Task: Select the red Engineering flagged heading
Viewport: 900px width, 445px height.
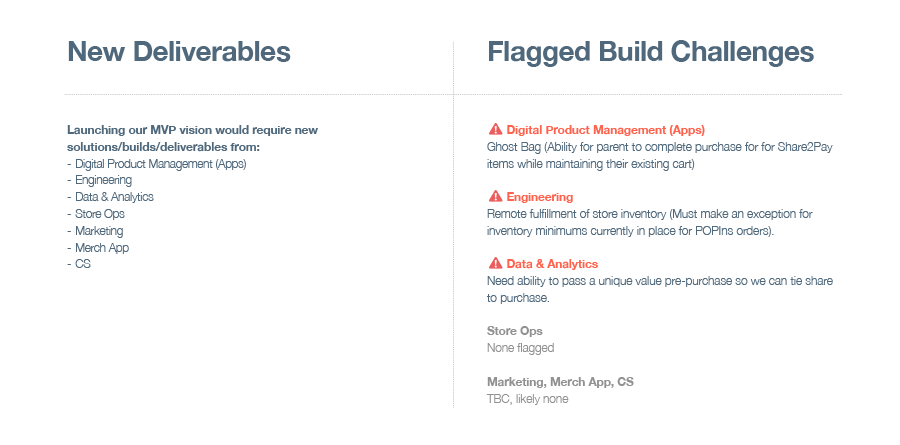Action: tap(540, 197)
